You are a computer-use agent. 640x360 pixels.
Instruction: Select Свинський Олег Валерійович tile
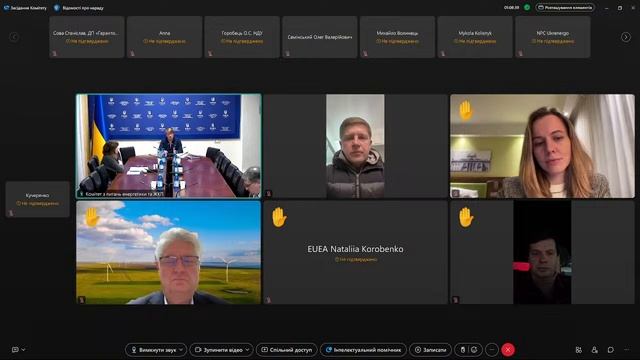click(320, 37)
